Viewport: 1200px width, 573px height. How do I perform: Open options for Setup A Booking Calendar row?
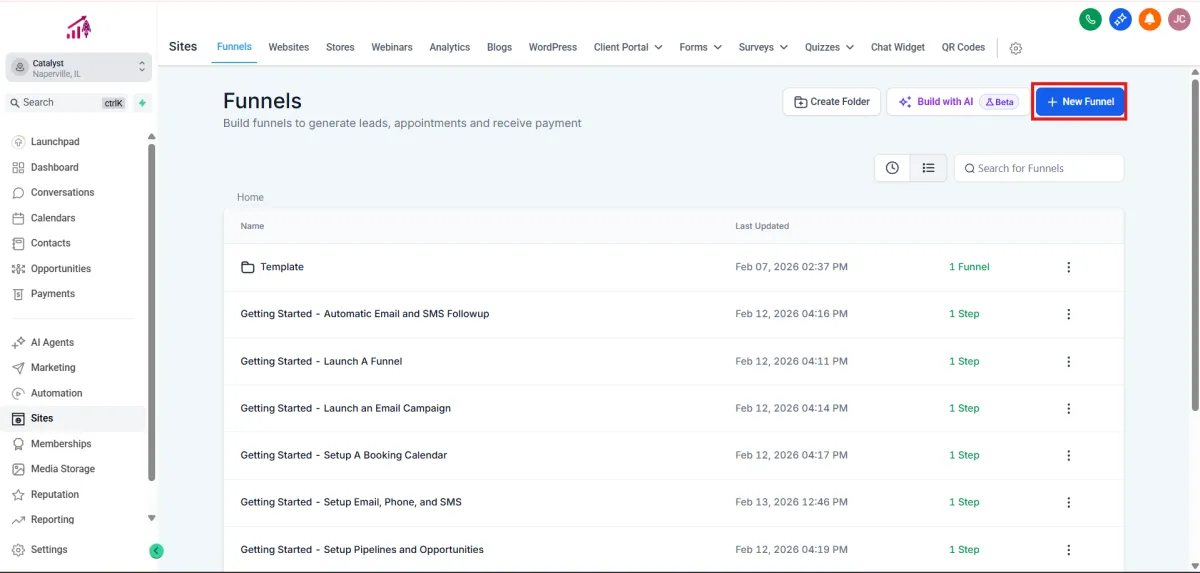coord(1068,455)
